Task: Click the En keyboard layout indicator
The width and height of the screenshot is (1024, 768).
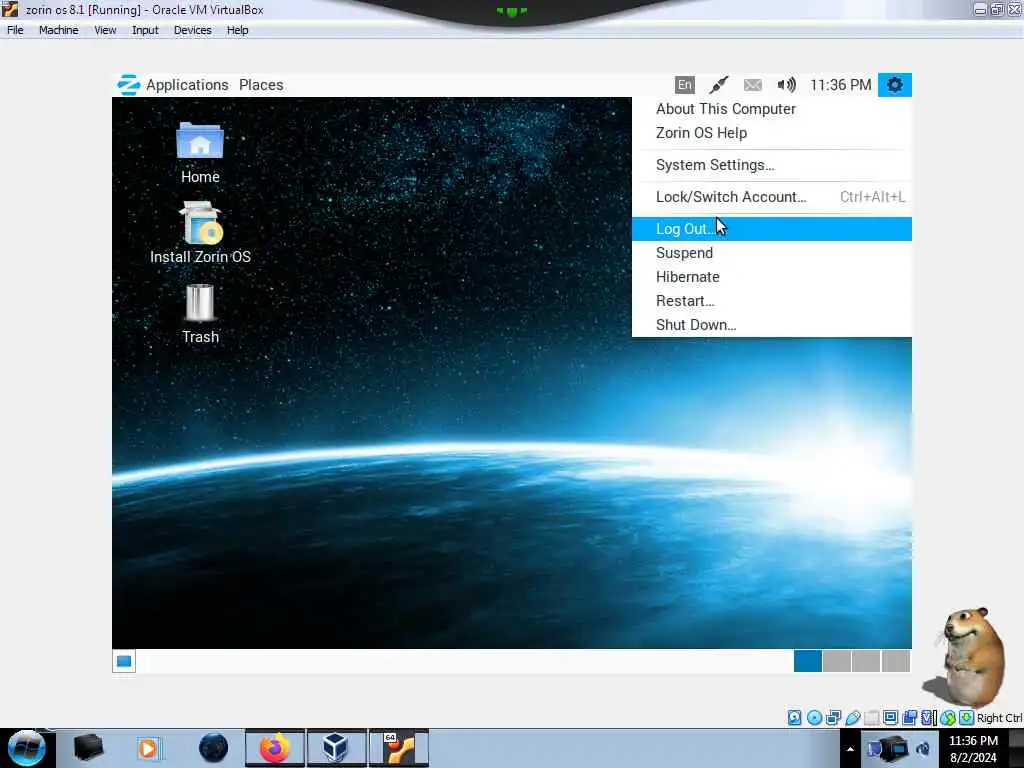Action: 684,85
